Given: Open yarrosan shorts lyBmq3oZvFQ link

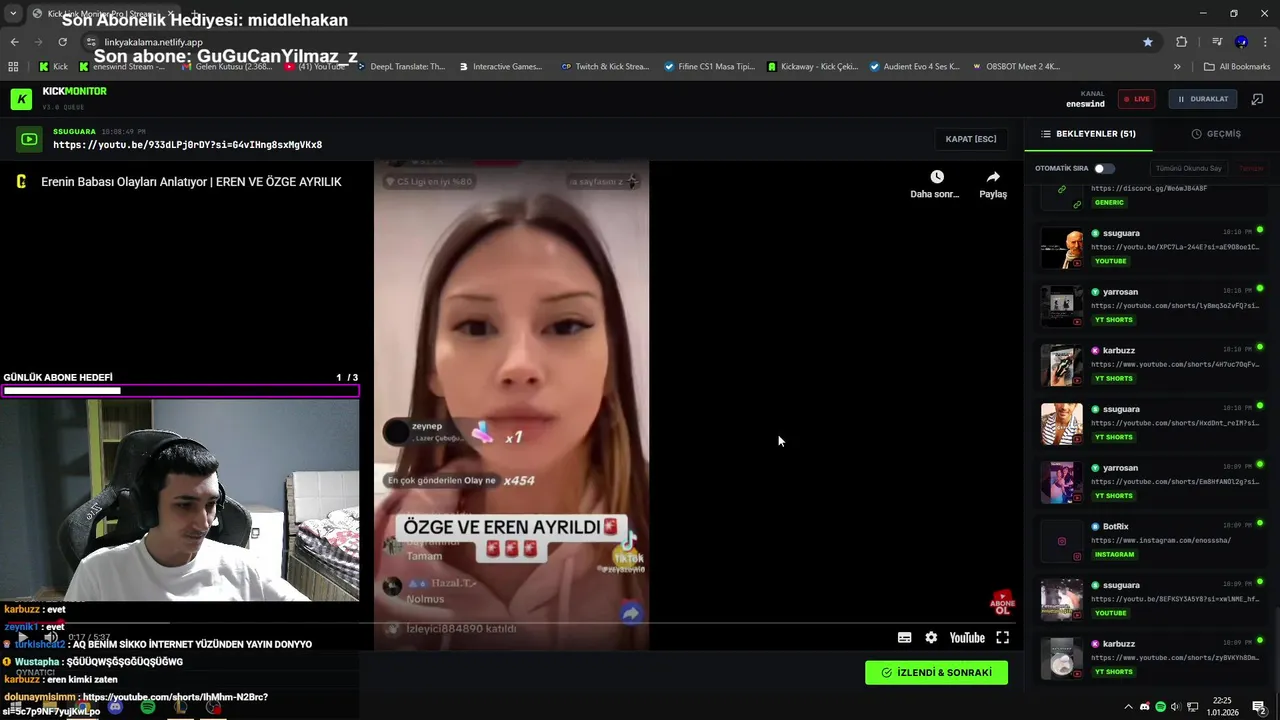Looking at the screenshot, I should tap(1174, 306).
